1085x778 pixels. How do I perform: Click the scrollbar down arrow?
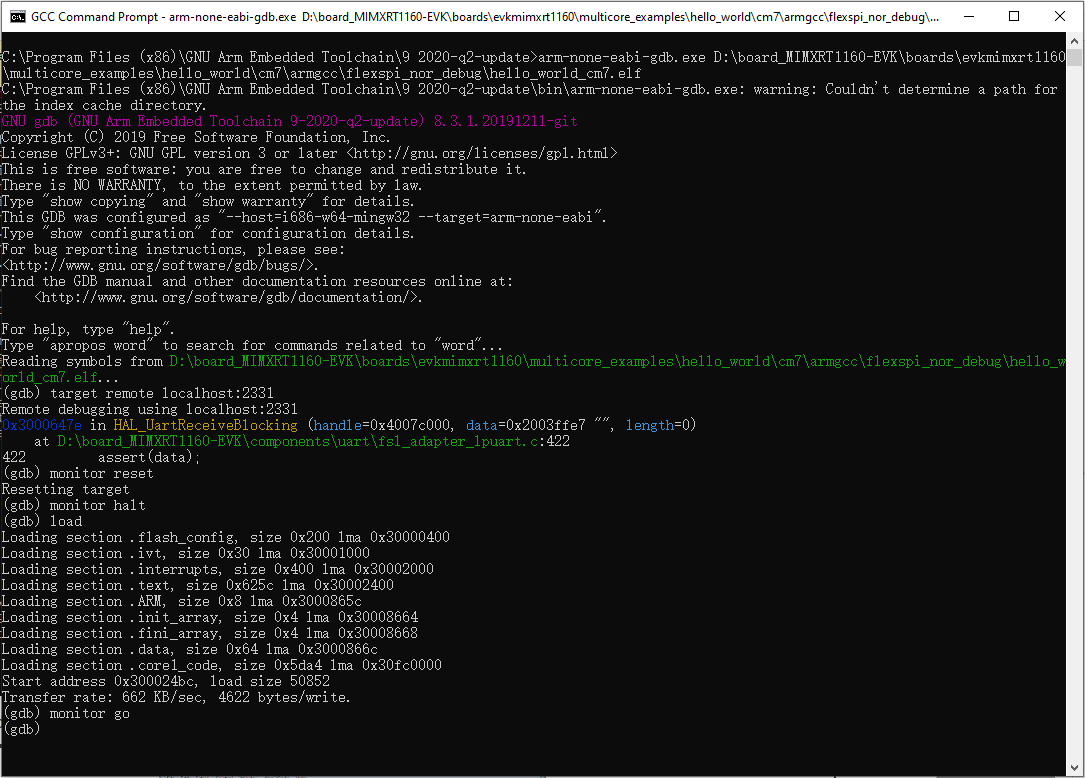pyautogui.click(x=1075, y=768)
